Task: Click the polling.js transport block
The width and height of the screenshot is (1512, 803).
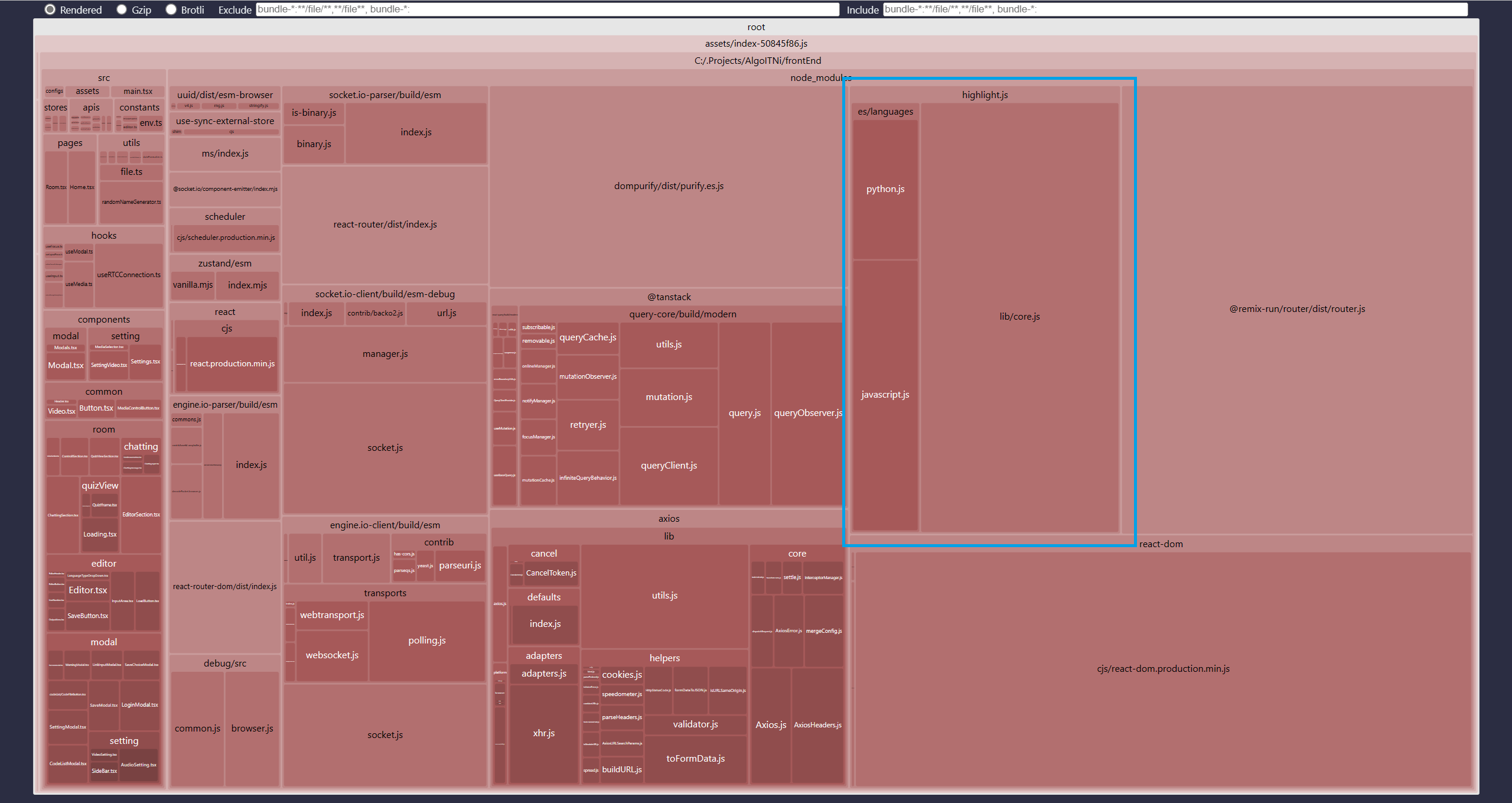Action: (426, 641)
